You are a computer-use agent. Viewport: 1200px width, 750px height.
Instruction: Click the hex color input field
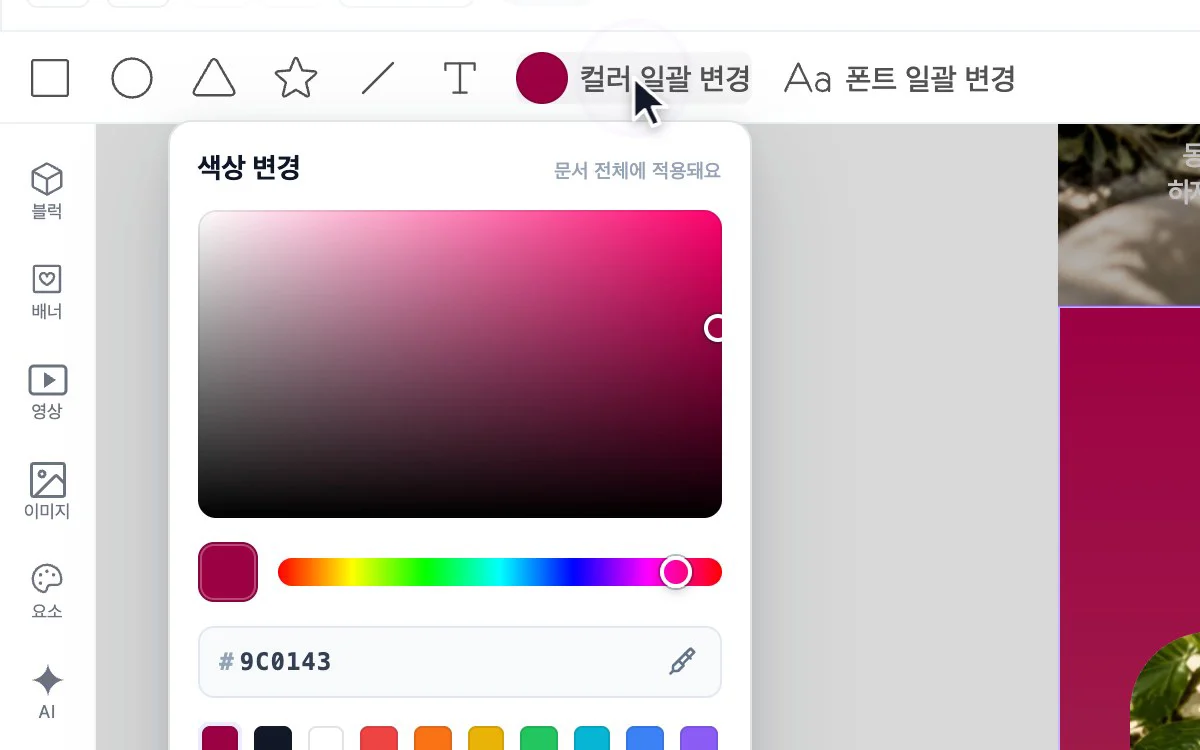tap(460, 662)
